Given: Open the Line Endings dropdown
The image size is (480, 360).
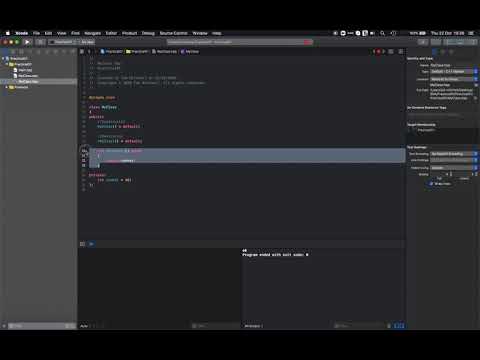Looking at the screenshot, I should point(454,160).
